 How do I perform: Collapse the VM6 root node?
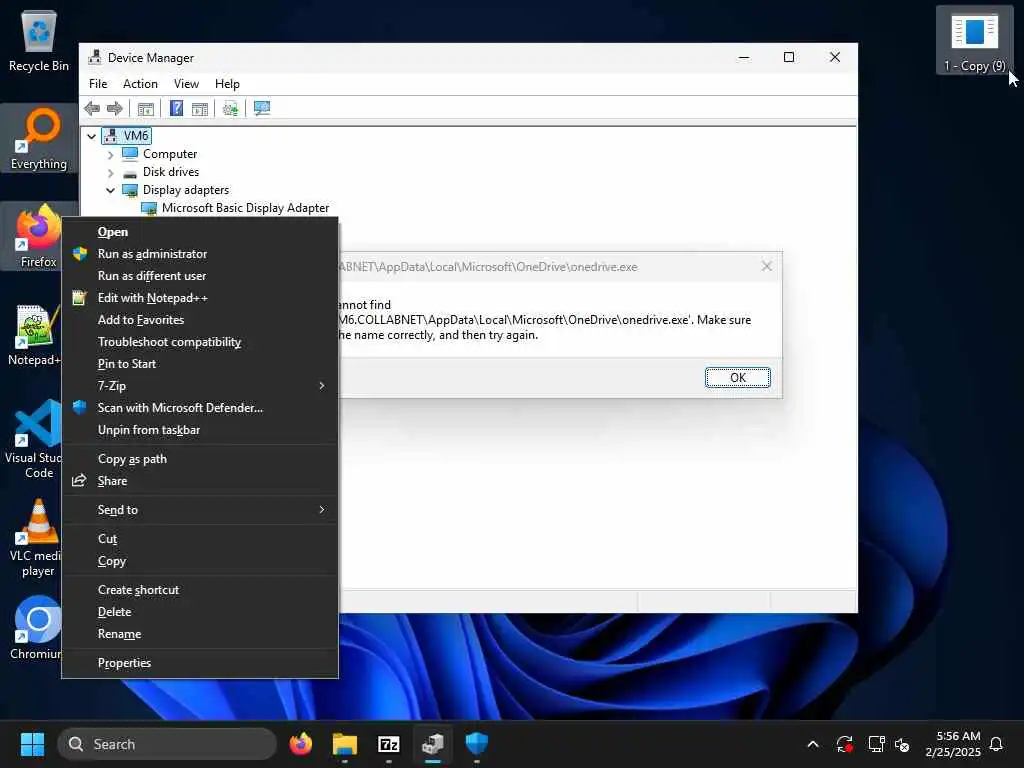(x=91, y=136)
